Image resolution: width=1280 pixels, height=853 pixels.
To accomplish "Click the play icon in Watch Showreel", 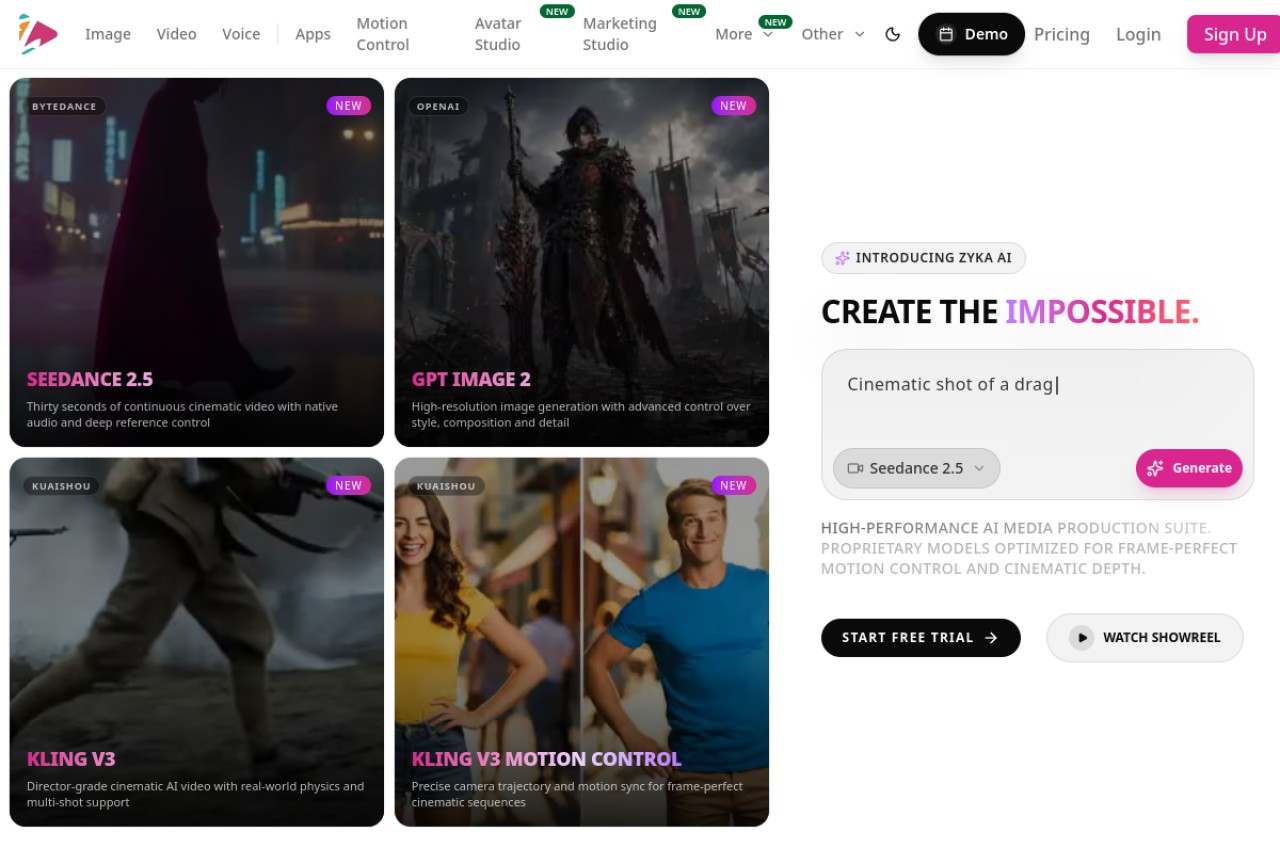I will tap(1081, 637).
